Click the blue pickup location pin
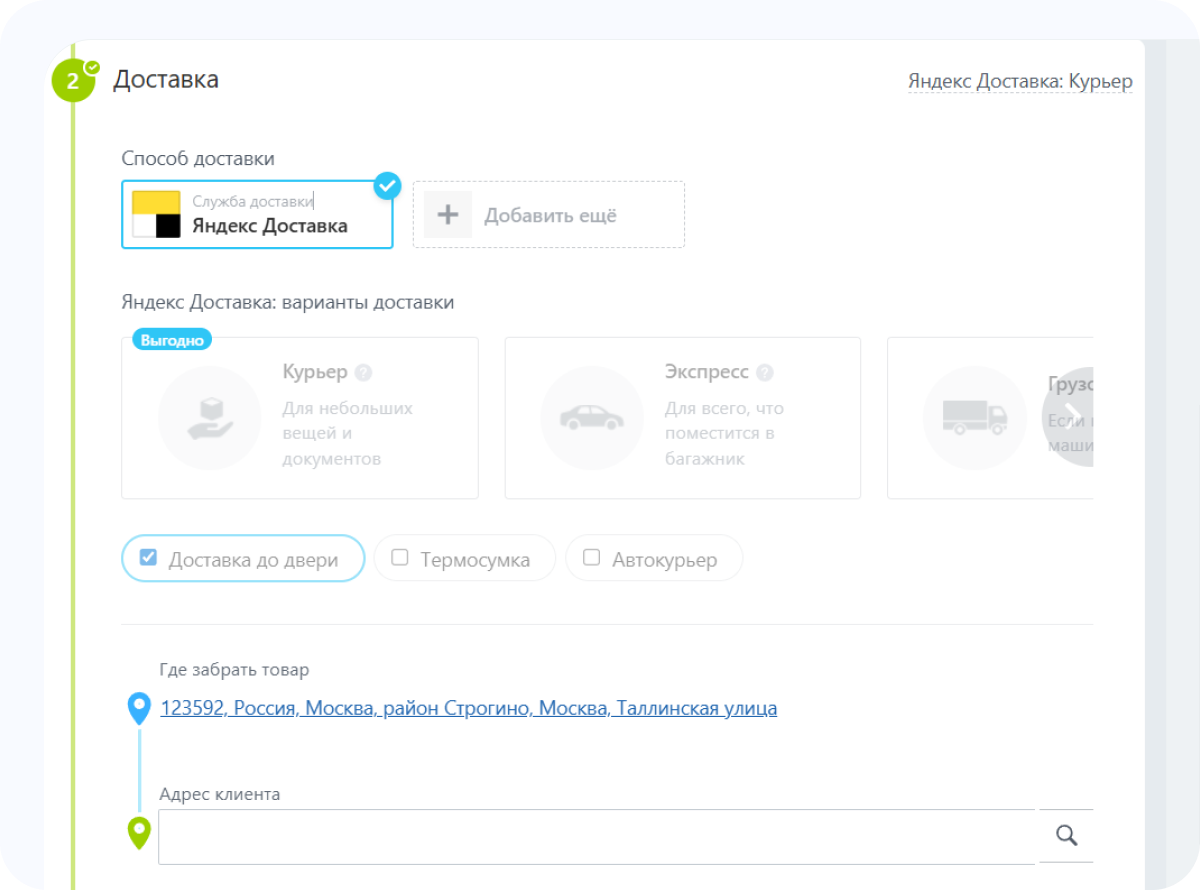 click(x=139, y=708)
